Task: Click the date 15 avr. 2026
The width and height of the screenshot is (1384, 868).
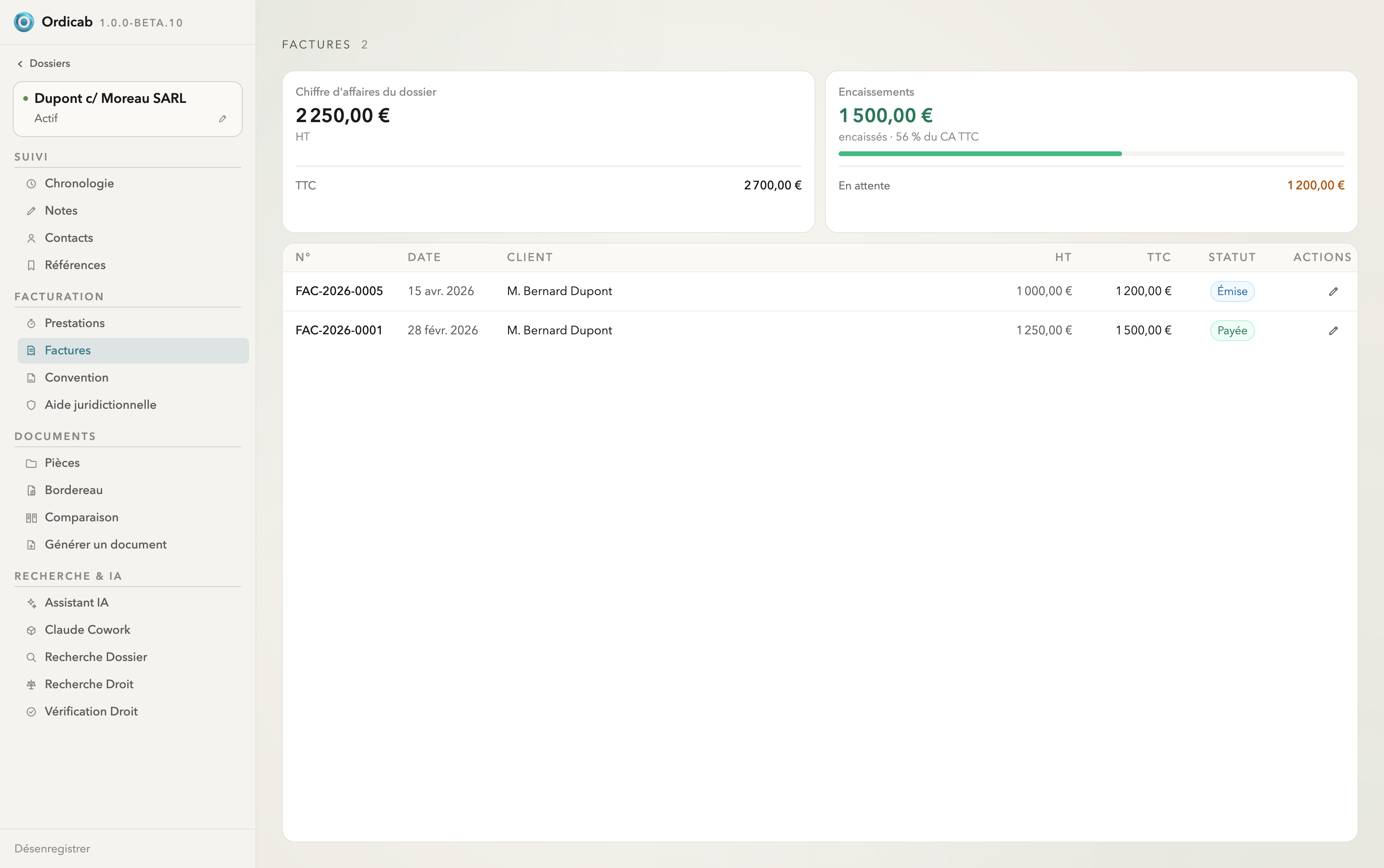Action: (440, 291)
